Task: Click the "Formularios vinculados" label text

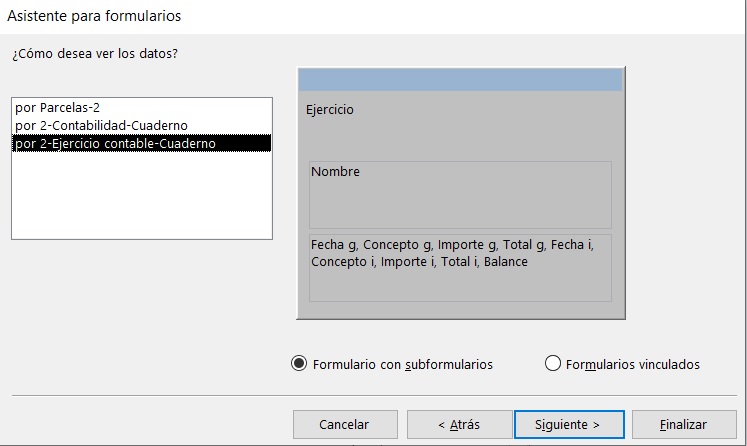Action: pos(633,365)
